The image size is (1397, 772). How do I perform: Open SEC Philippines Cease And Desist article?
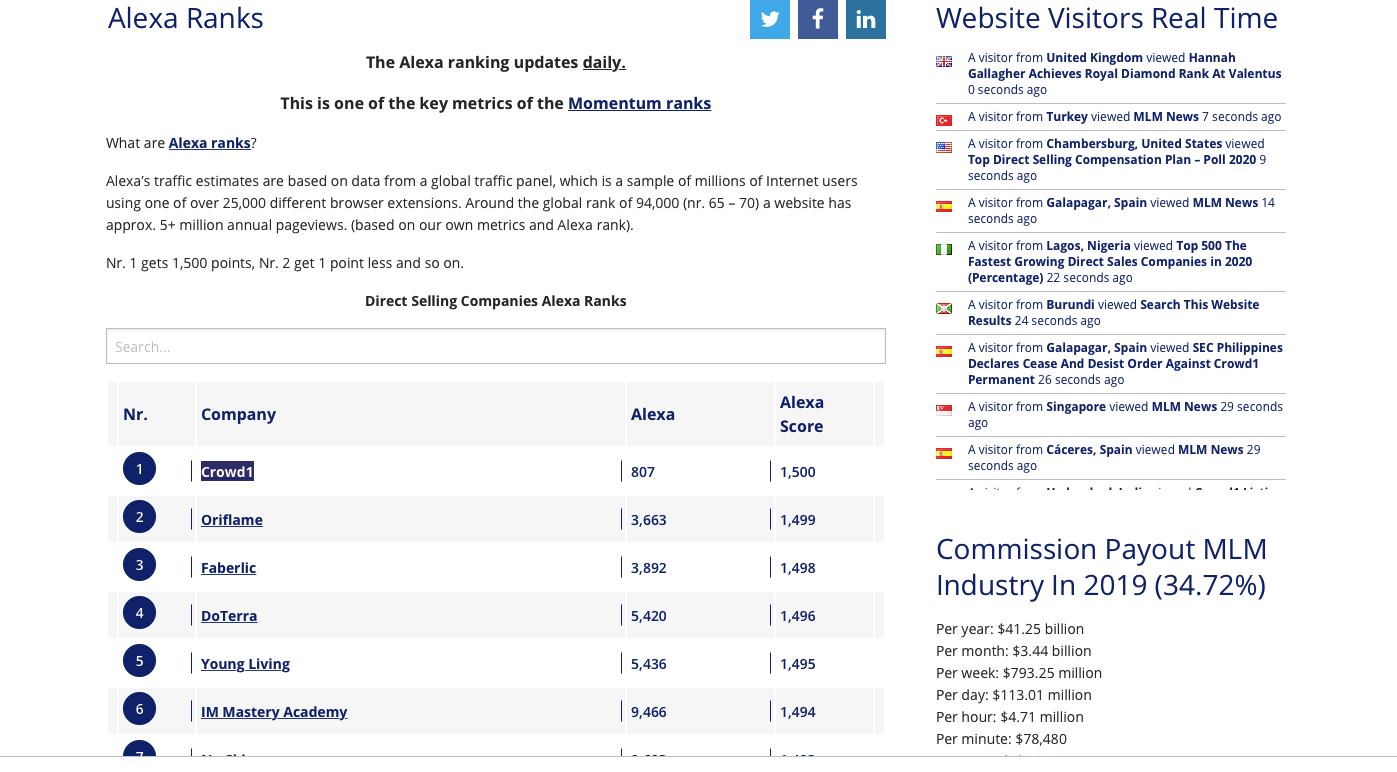coord(1125,364)
